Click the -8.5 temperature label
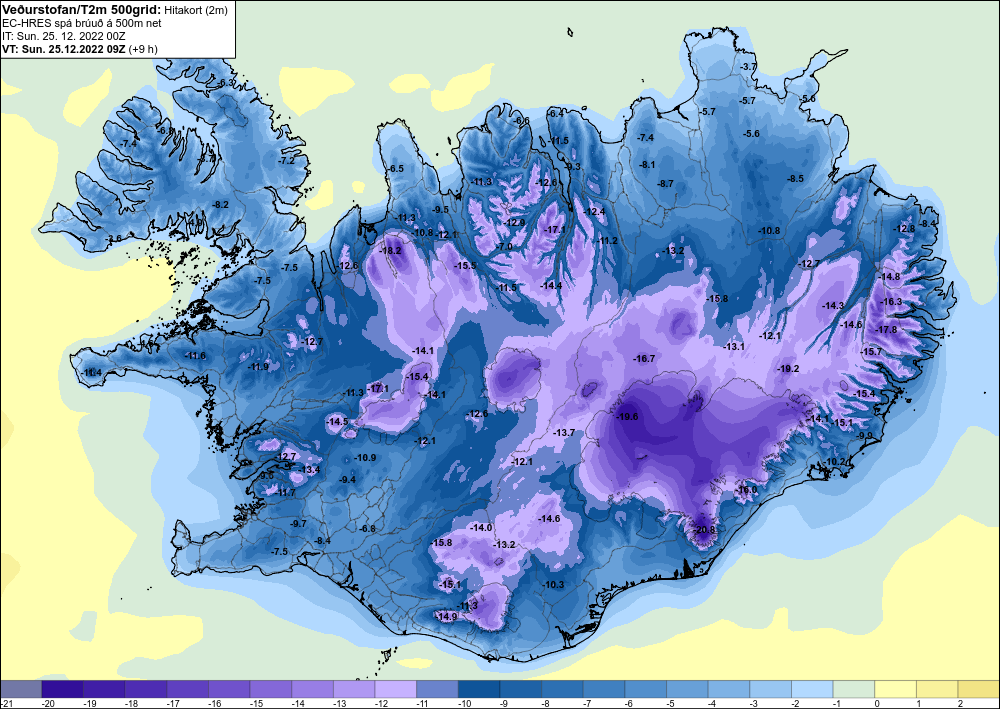1000x709 pixels. 795,179
